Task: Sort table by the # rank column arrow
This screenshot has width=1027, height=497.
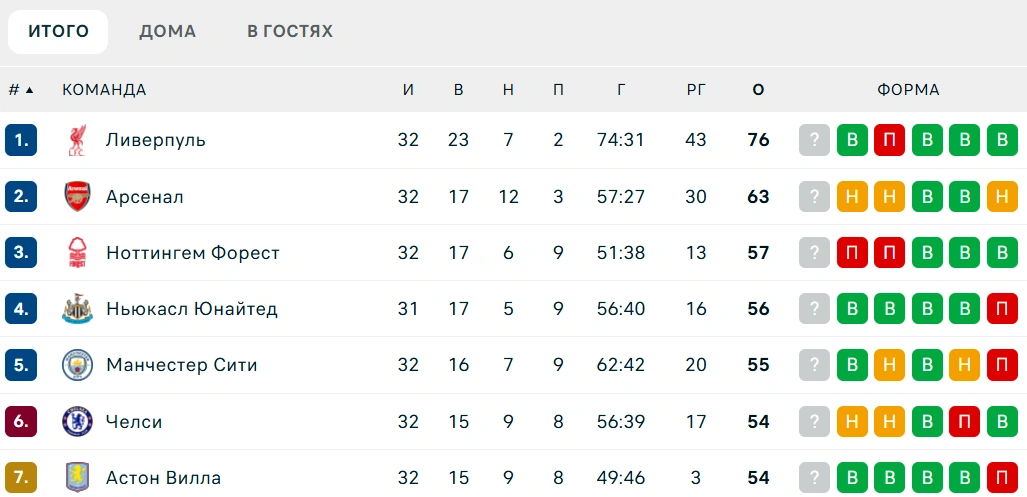Action: pyautogui.click(x=29, y=90)
